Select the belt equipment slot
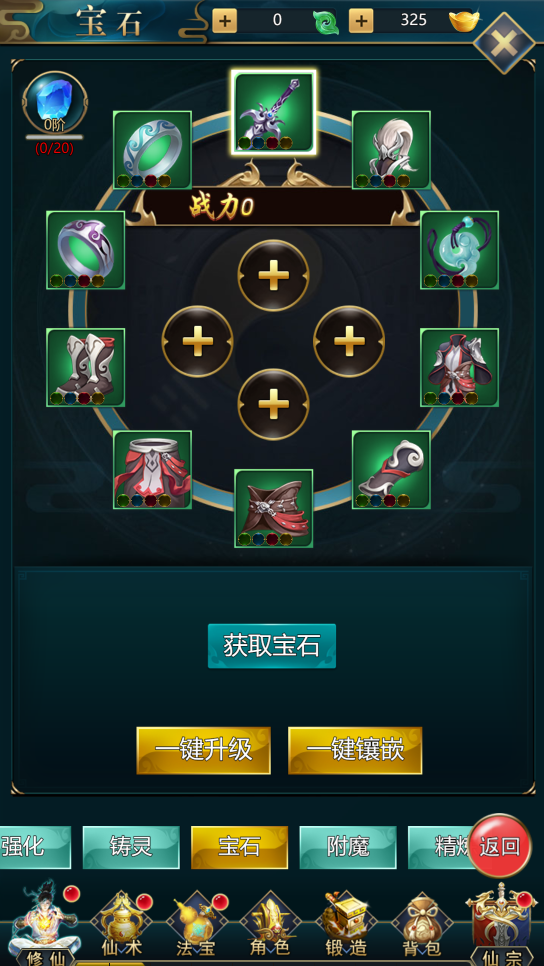Screen dimensions: 544x966 [x=274, y=508]
